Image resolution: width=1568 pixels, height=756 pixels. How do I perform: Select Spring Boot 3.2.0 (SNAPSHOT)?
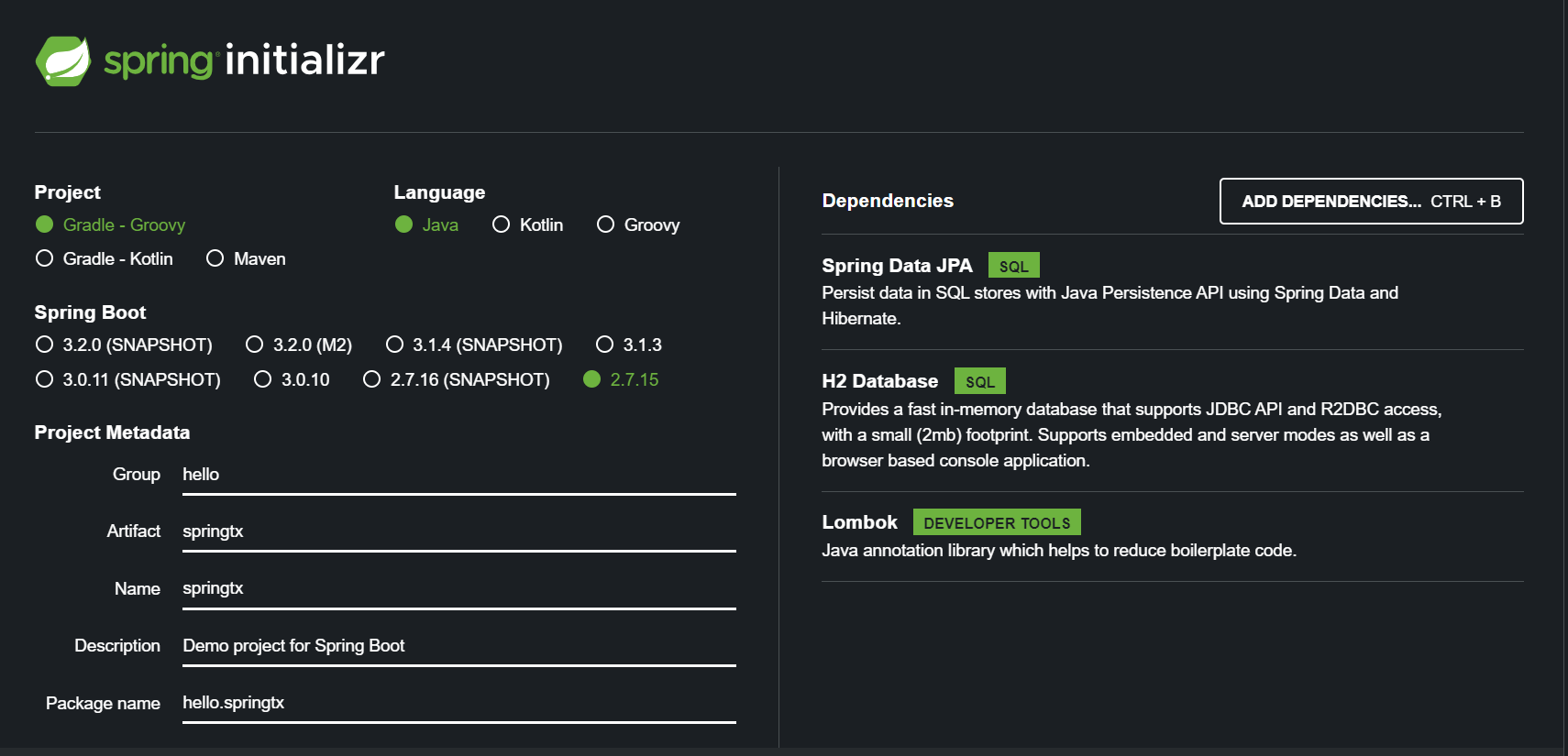pos(45,345)
